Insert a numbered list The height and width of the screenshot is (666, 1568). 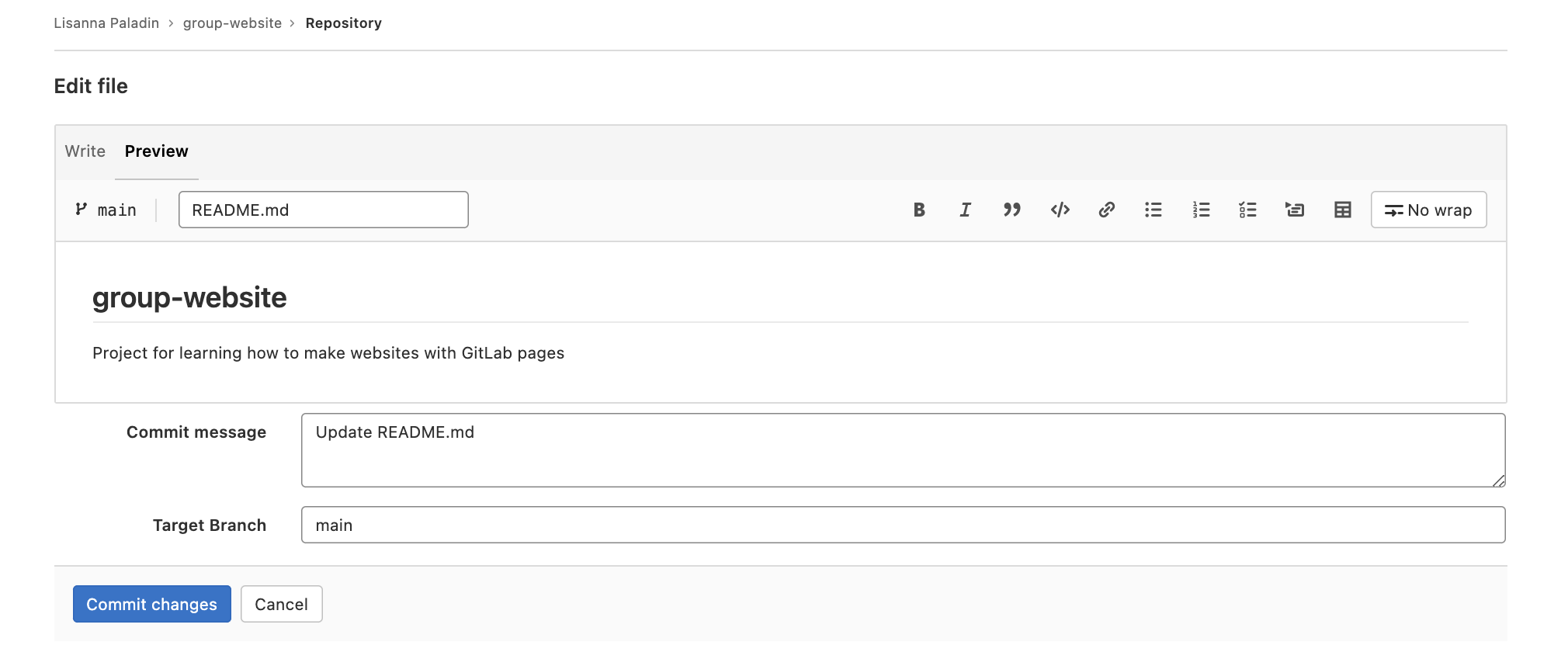(x=1201, y=210)
